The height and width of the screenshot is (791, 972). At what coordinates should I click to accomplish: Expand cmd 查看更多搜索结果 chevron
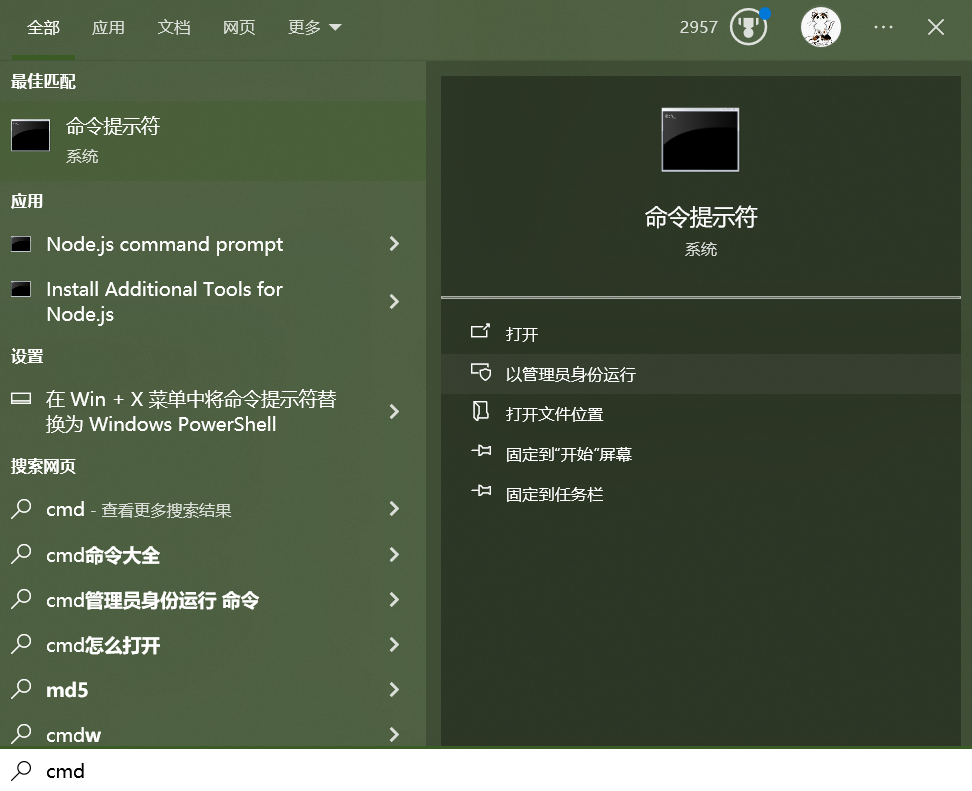click(394, 509)
